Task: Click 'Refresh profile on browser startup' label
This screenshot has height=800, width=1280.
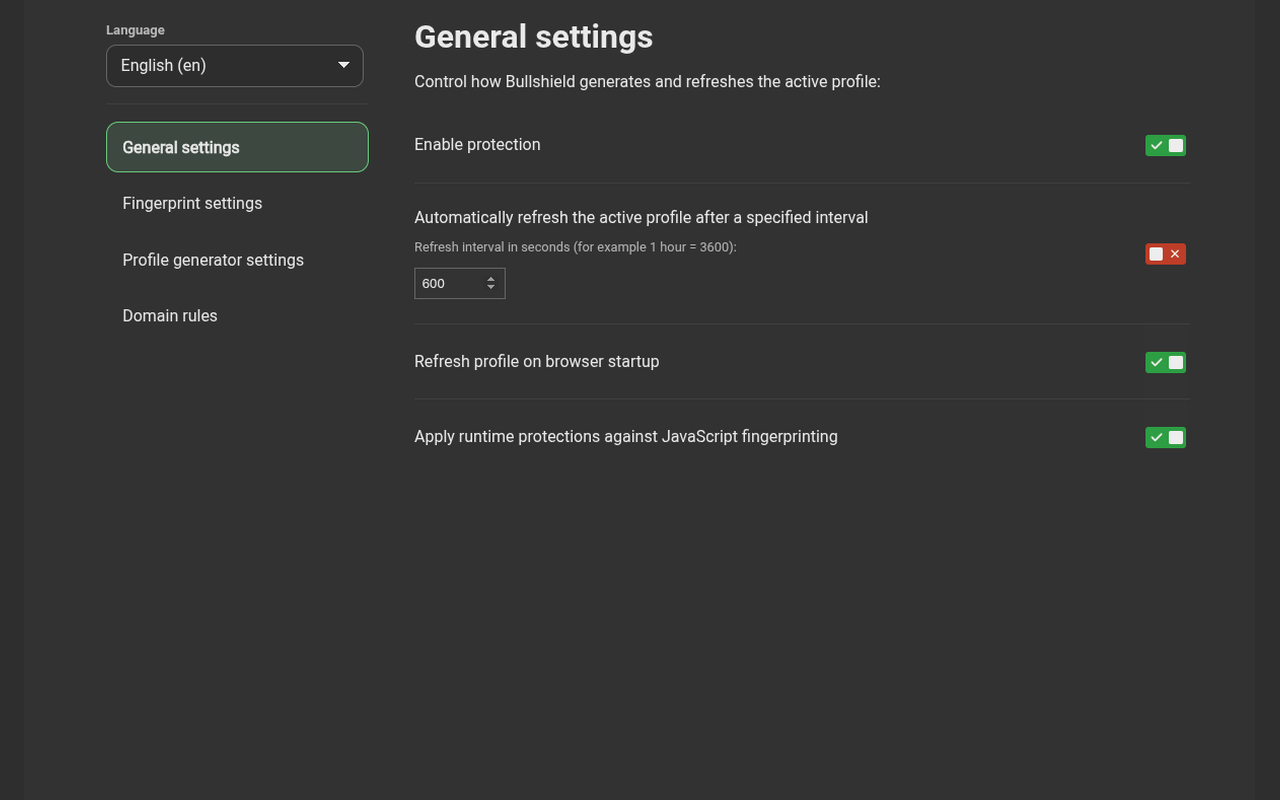Action: coord(537,362)
